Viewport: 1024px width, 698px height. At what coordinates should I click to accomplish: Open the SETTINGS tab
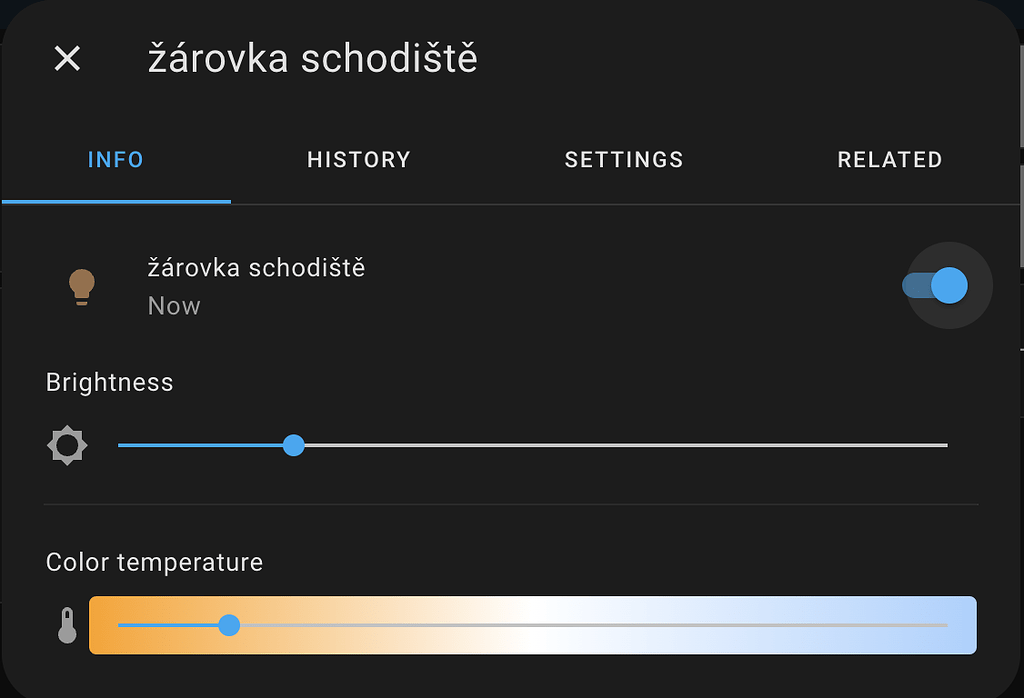(624, 159)
